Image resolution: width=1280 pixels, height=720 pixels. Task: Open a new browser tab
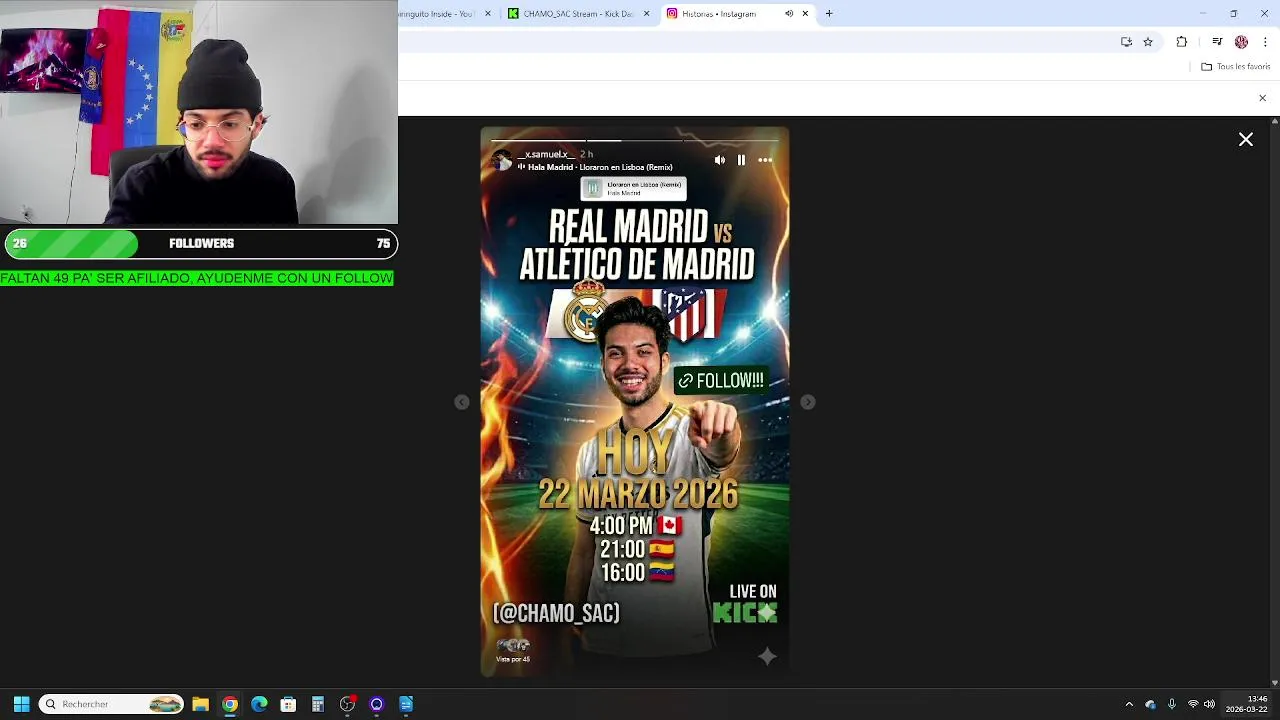[x=829, y=14]
